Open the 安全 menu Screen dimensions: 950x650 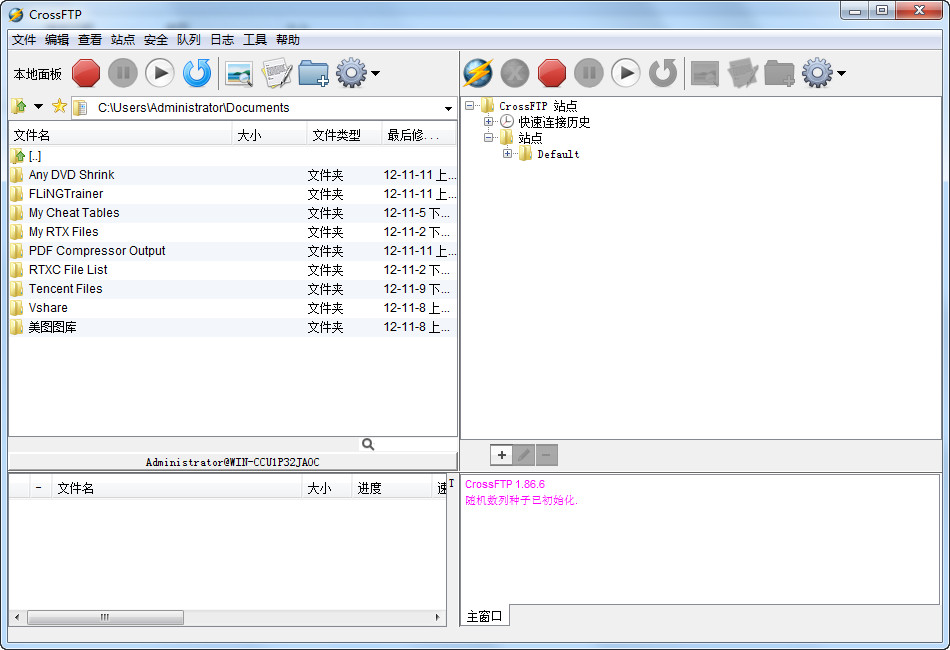click(x=156, y=40)
